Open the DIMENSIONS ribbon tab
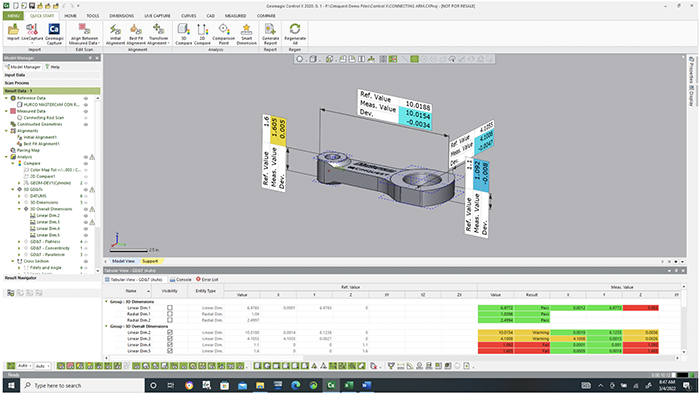Viewport: 700px width, 394px height. click(x=121, y=16)
